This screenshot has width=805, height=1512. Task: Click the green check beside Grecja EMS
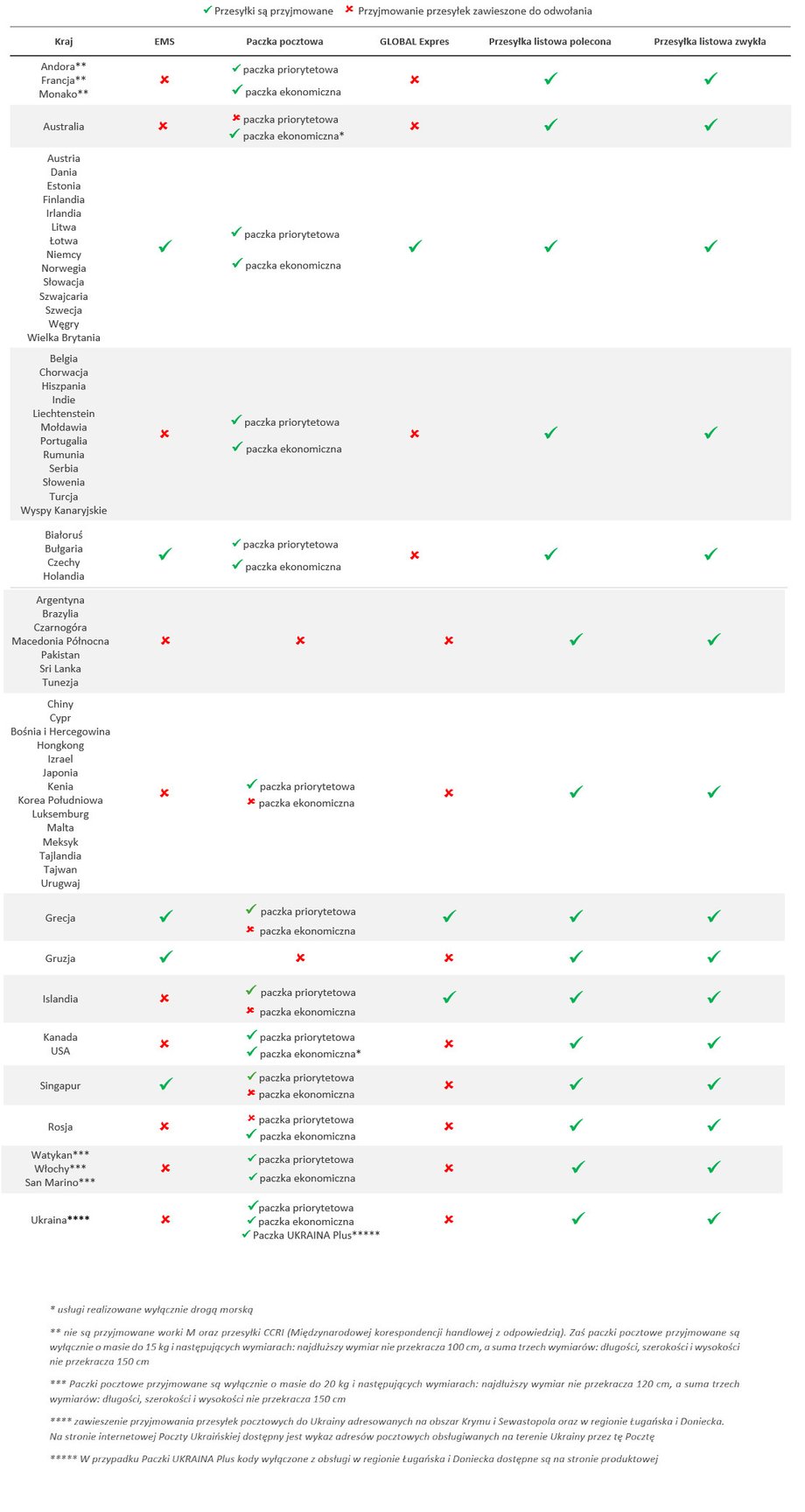166,916
